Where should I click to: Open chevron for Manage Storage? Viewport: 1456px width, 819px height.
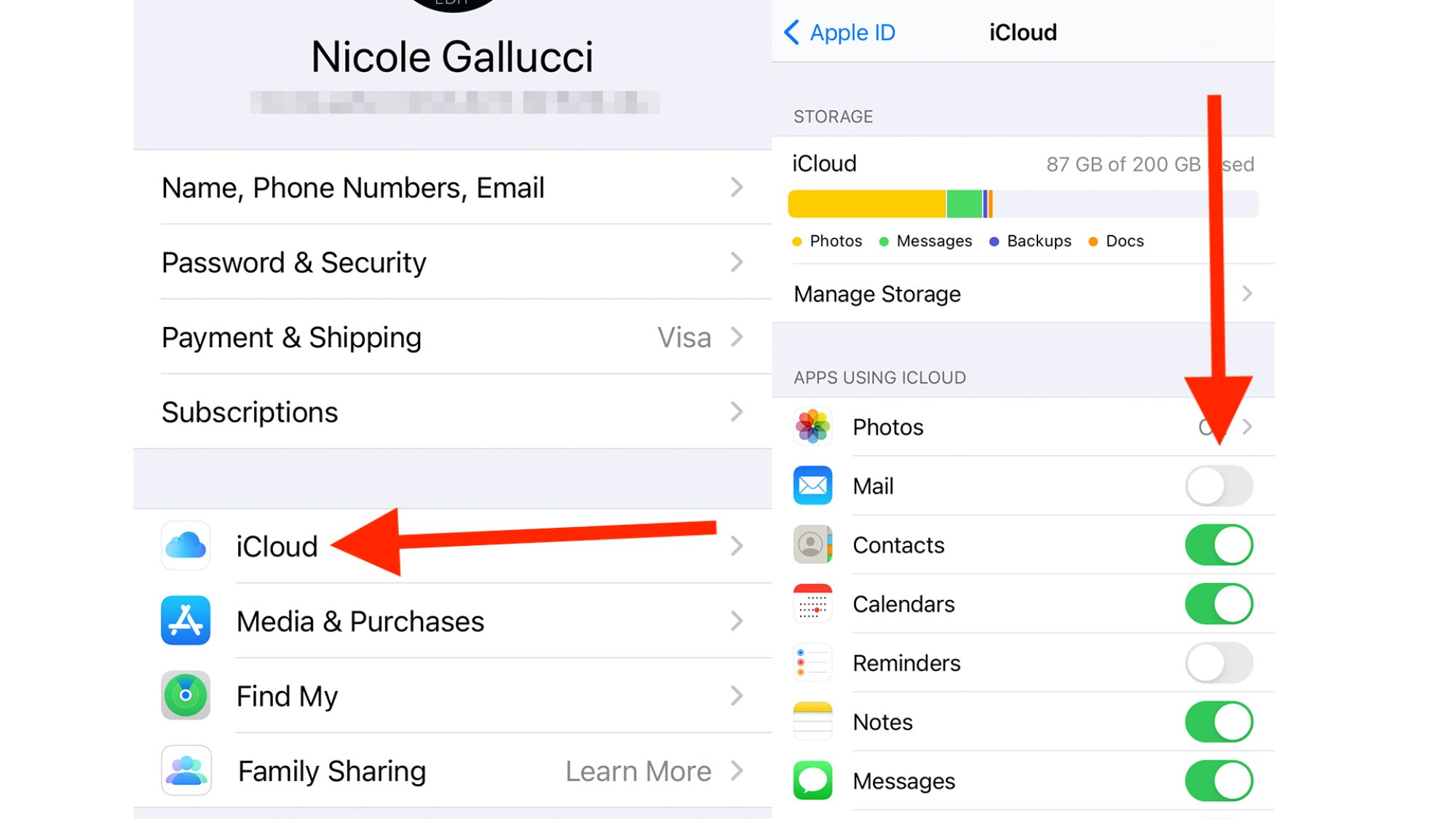point(1247,293)
